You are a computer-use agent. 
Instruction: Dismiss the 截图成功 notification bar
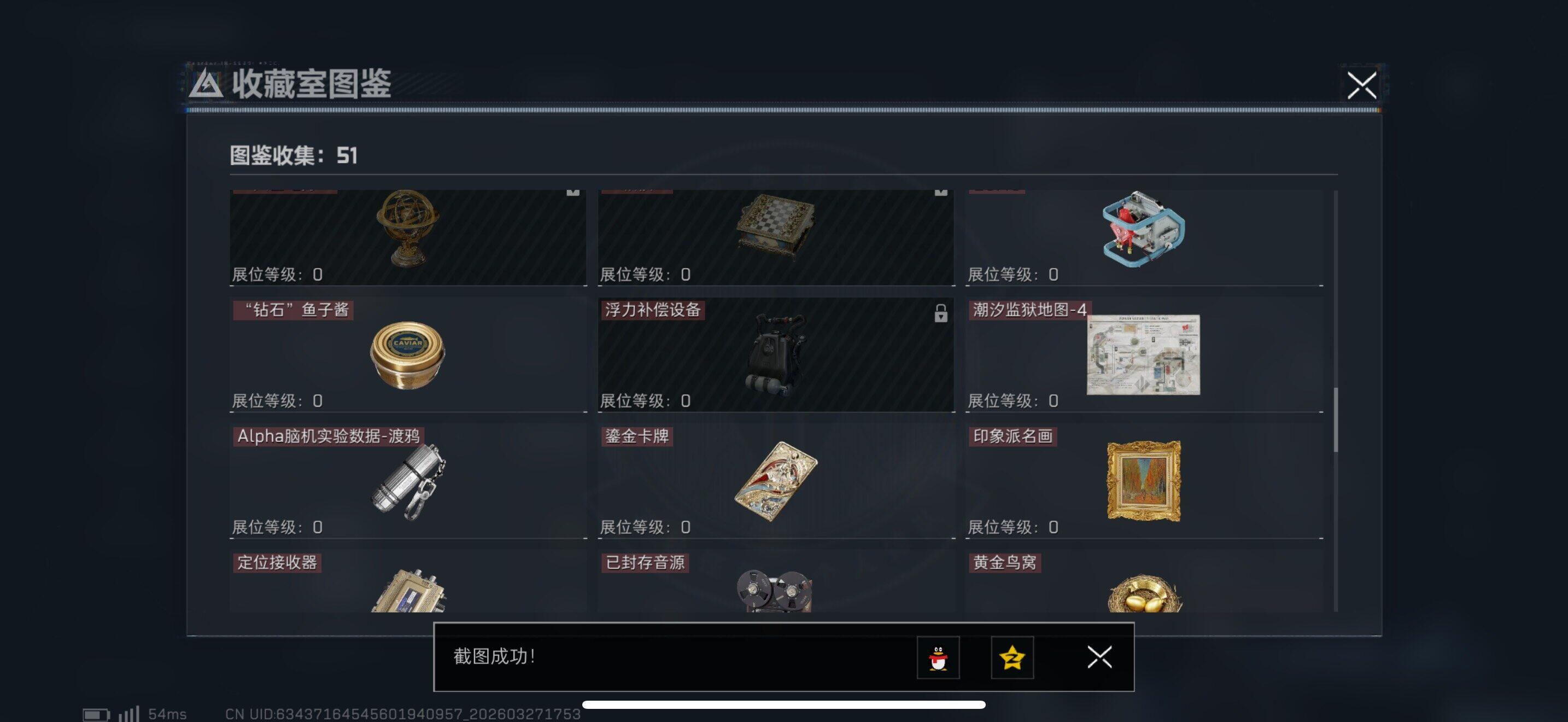[1099, 657]
